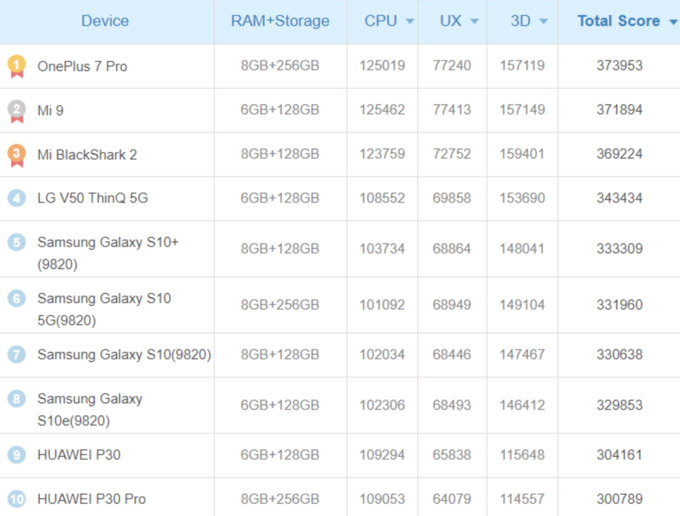Click the Total Score header label

click(618, 21)
